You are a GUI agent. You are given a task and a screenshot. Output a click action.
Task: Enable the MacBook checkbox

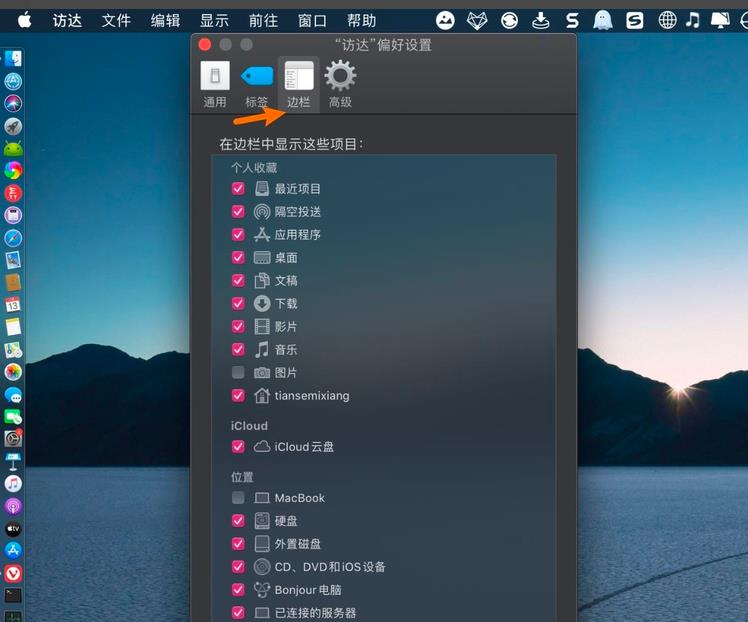[238, 498]
